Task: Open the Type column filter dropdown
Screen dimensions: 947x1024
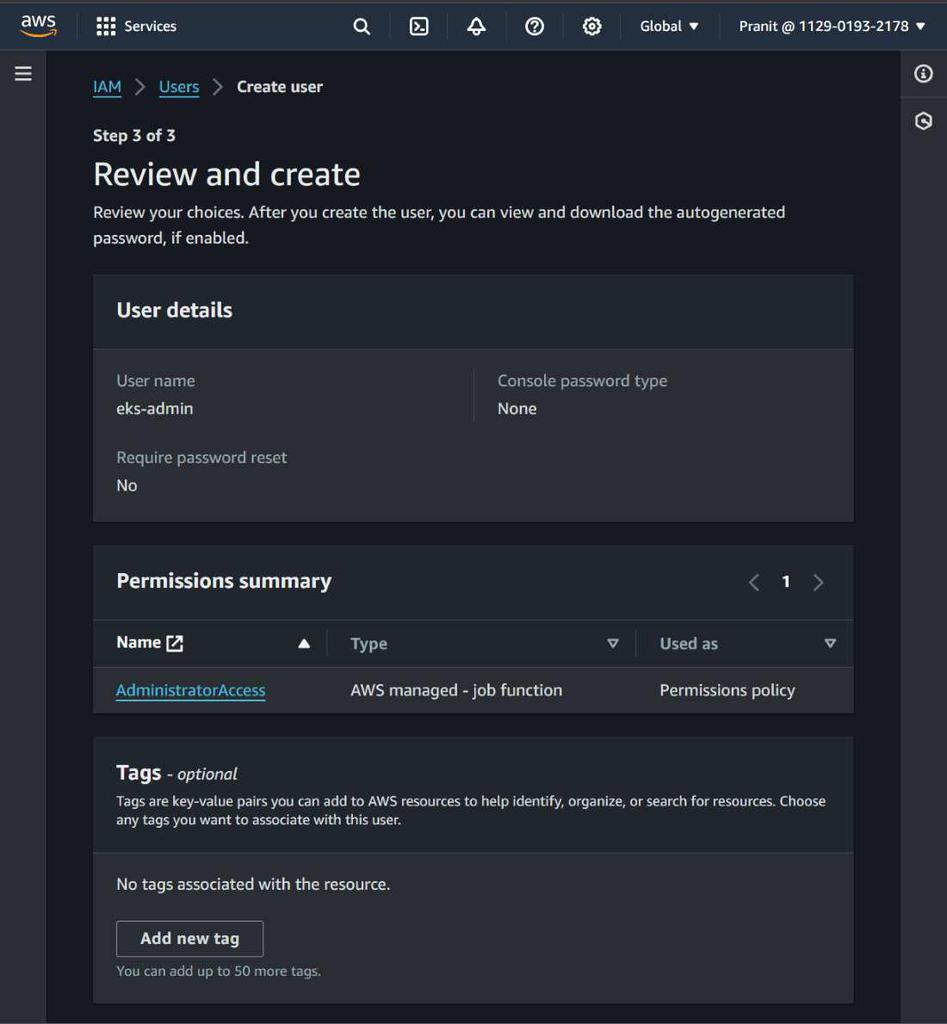Action: [x=614, y=643]
